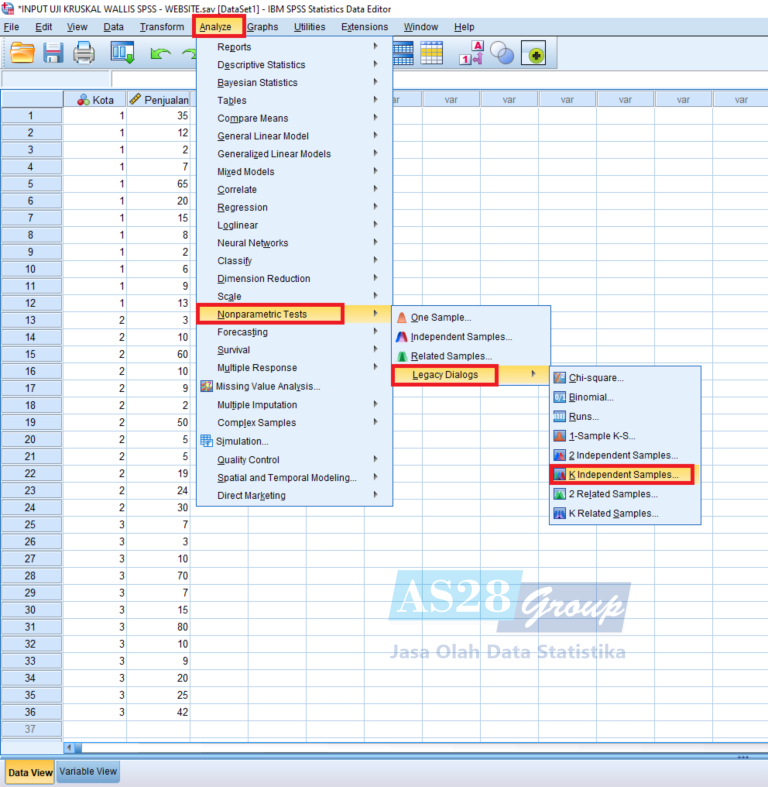The image size is (768, 787).
Task: Switch to the Variable View tab
Action: pos(88,772)
